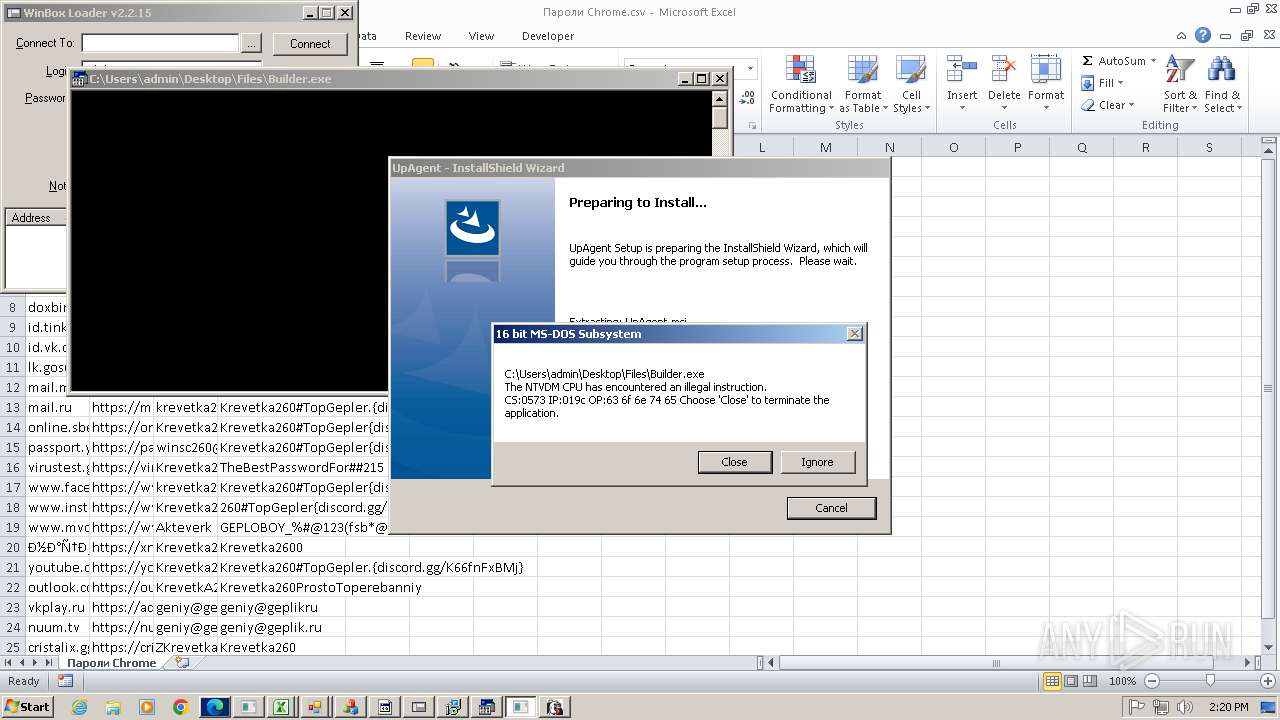Click the macro recording icon in status bar
Viewport: 1280px width, 720px height.
tap(65, 681)
